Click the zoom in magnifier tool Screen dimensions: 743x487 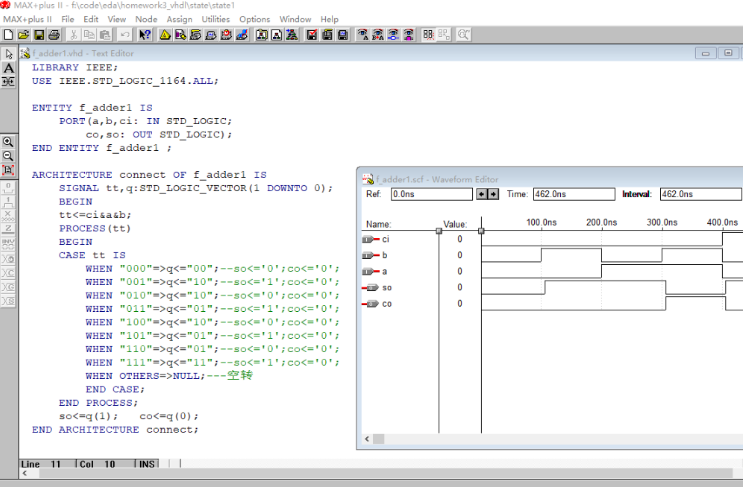click(9, 142)
